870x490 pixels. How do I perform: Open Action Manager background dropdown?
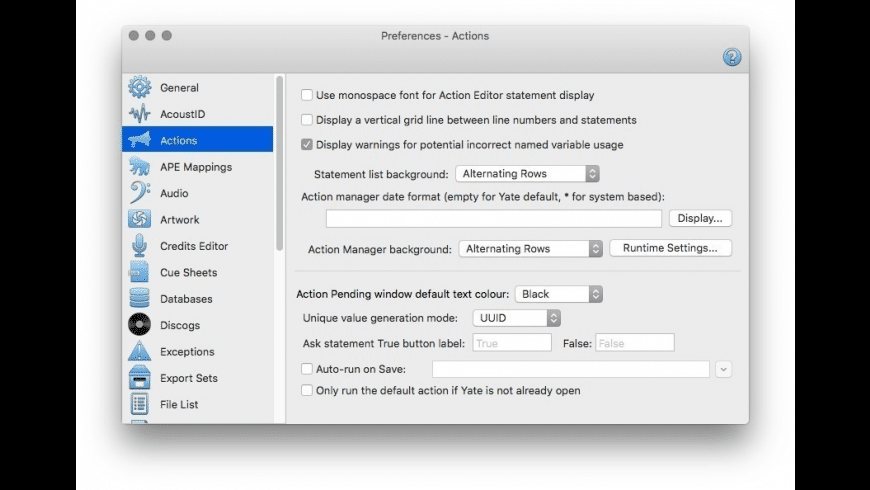pyautogui.click(x=530, y=249)
